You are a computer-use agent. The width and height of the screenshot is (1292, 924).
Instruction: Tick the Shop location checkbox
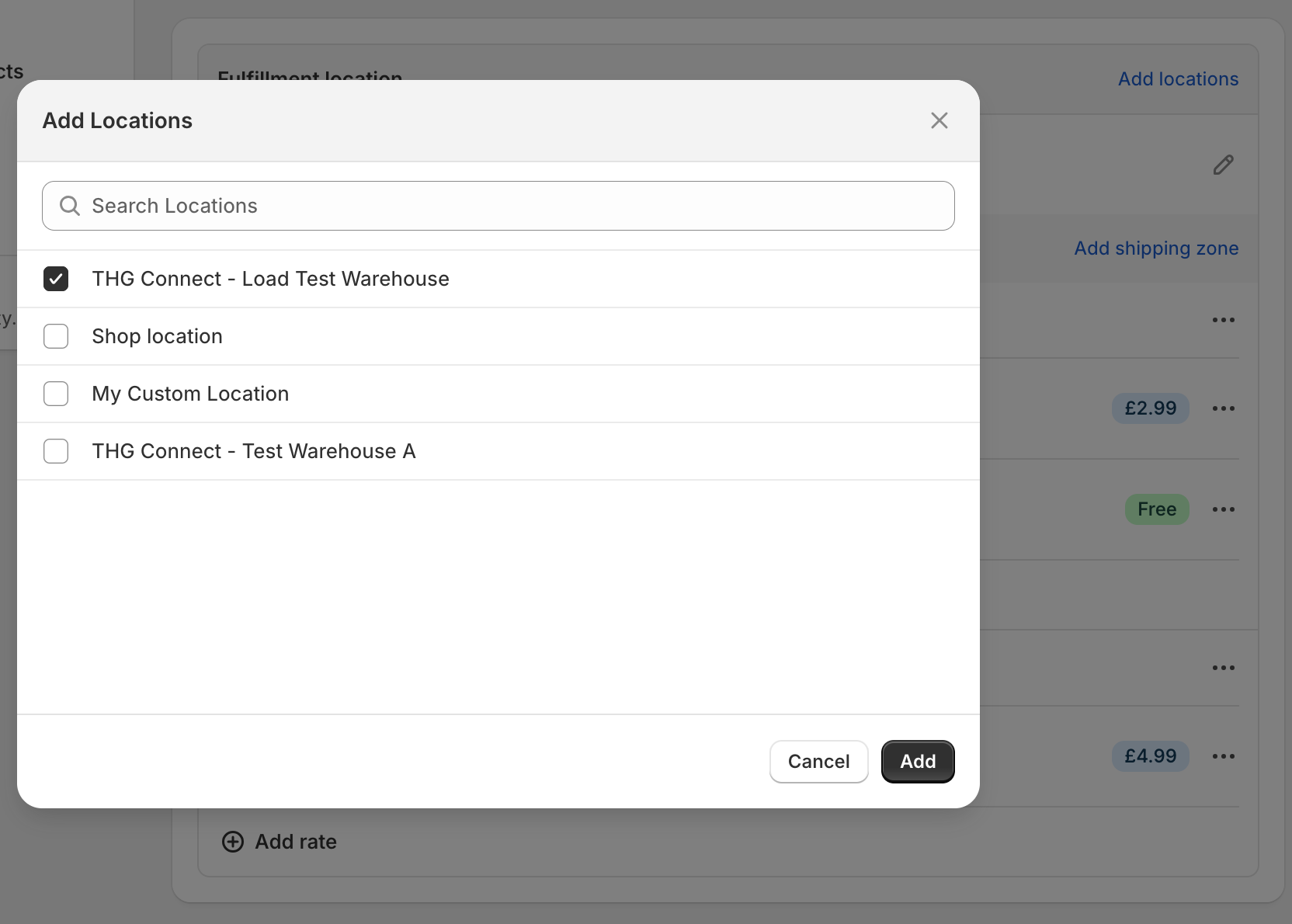(x=56, y=336)
